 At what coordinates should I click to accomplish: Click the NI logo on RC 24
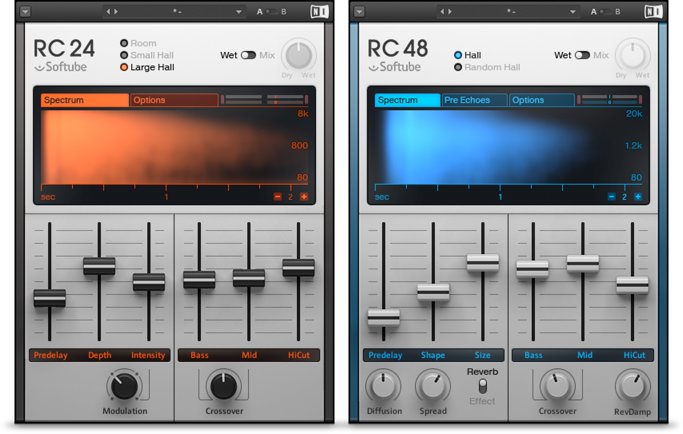318,11
